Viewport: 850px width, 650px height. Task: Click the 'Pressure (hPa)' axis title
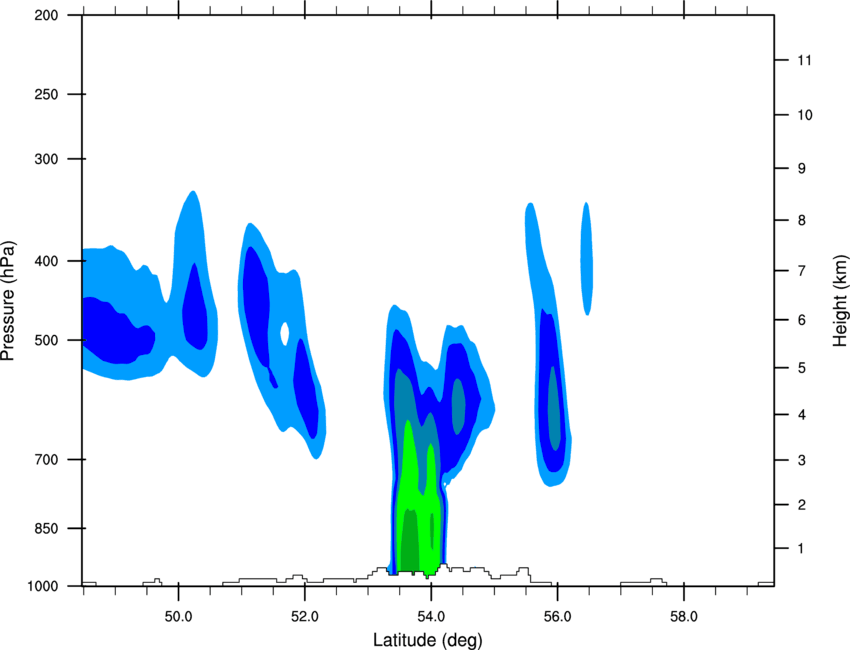click(8, 301)
